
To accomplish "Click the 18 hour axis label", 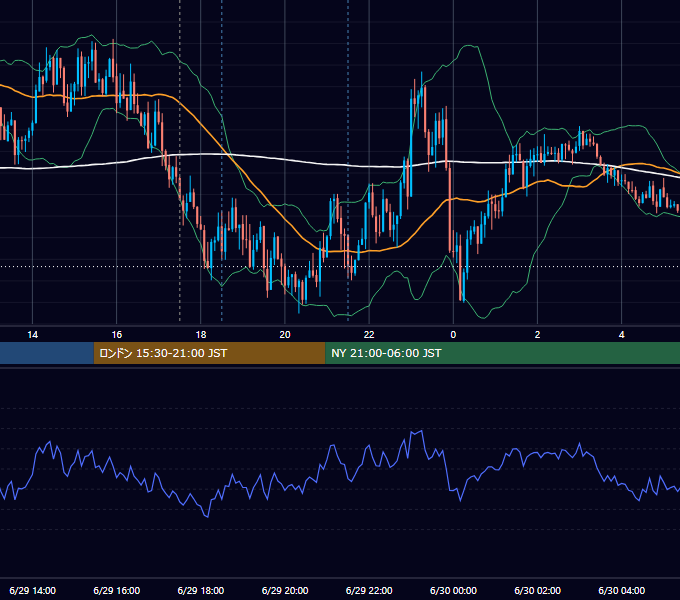I will pos(201,335).
